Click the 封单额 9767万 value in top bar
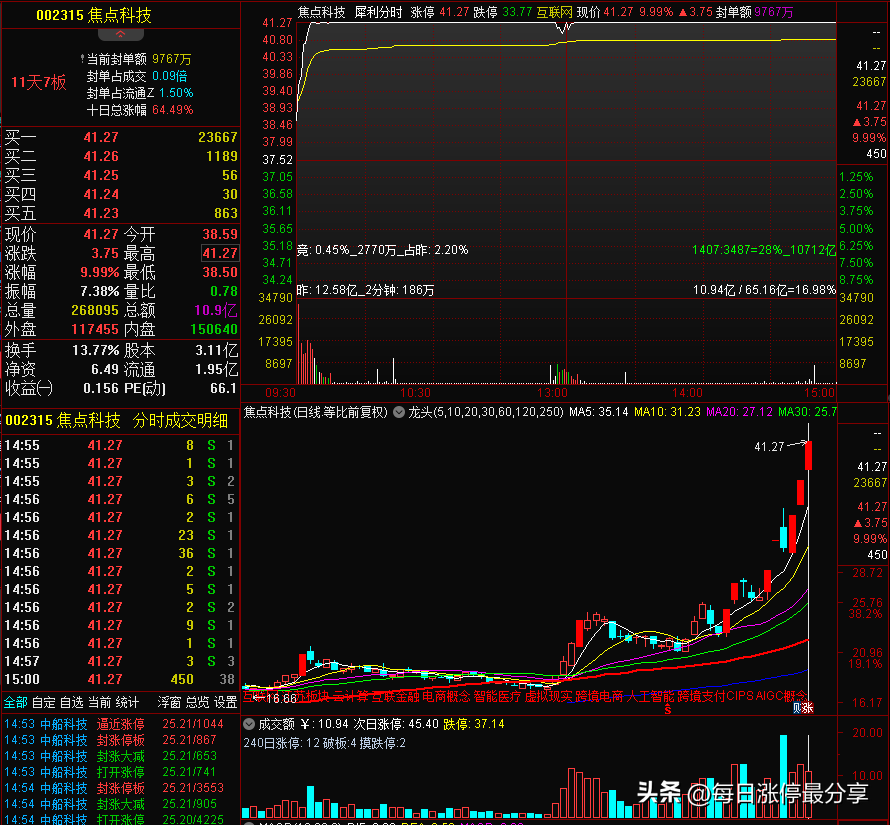Screen dimensions: 890x825 [x=755, y=12]
